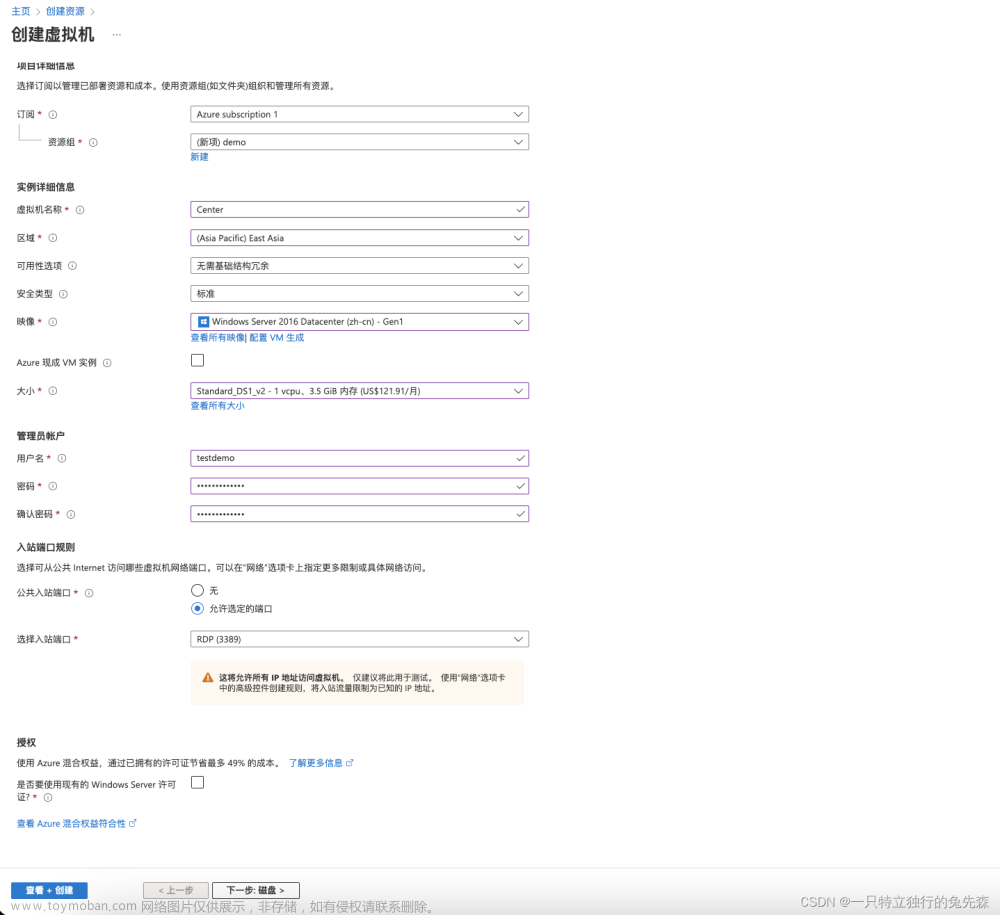Screen dimensions: 1000x915
Task: Open 查看所有大小 link
Action: coord(217,406)
